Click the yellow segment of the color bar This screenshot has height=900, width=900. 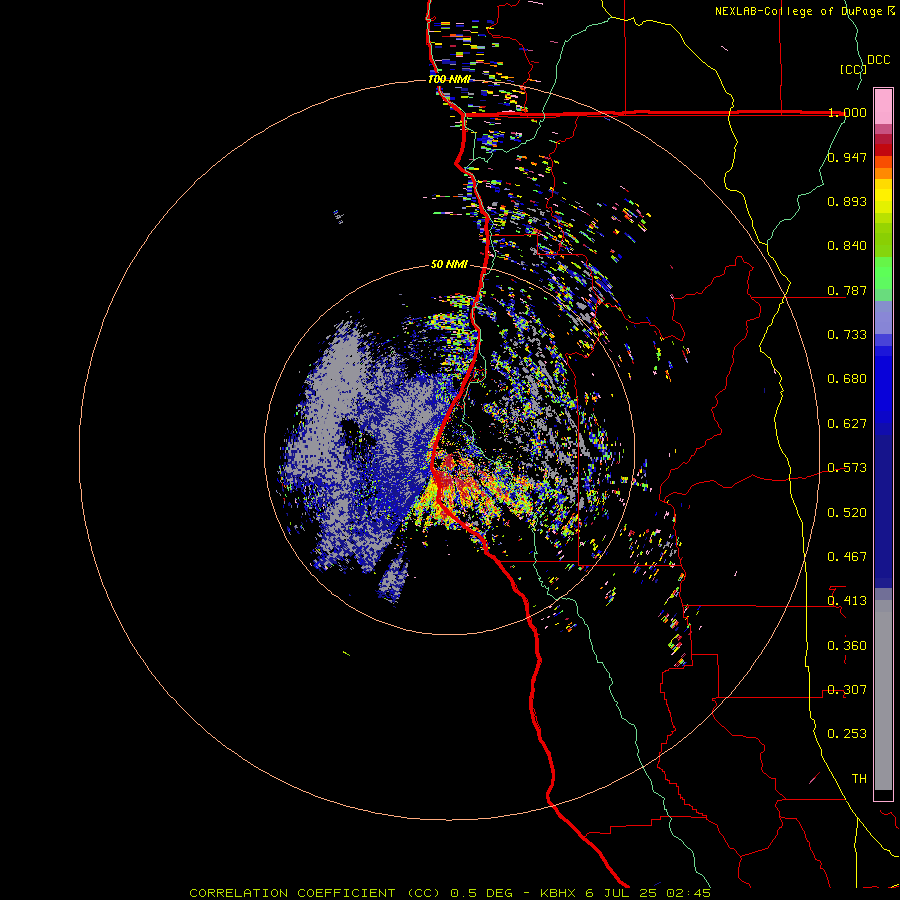point(883,196)
